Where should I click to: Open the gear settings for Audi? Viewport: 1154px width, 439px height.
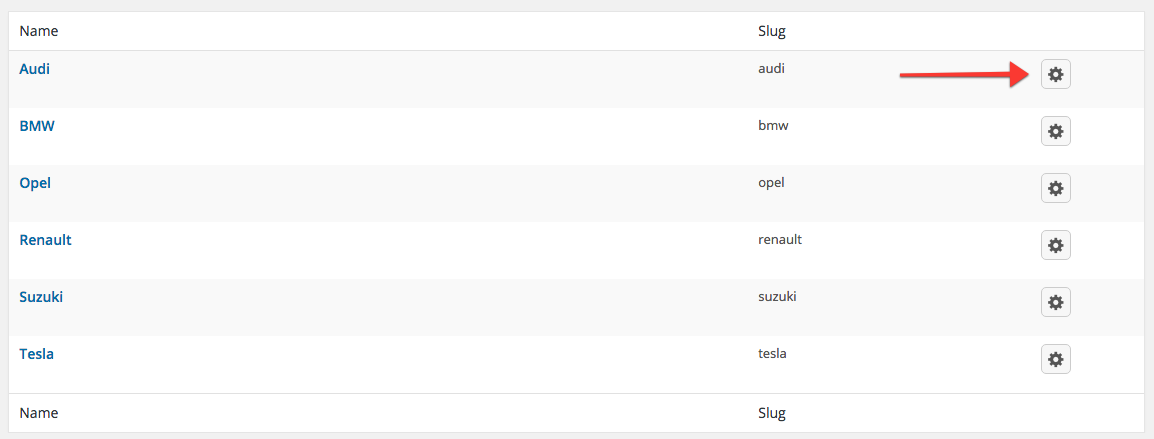coord(1055,74)
